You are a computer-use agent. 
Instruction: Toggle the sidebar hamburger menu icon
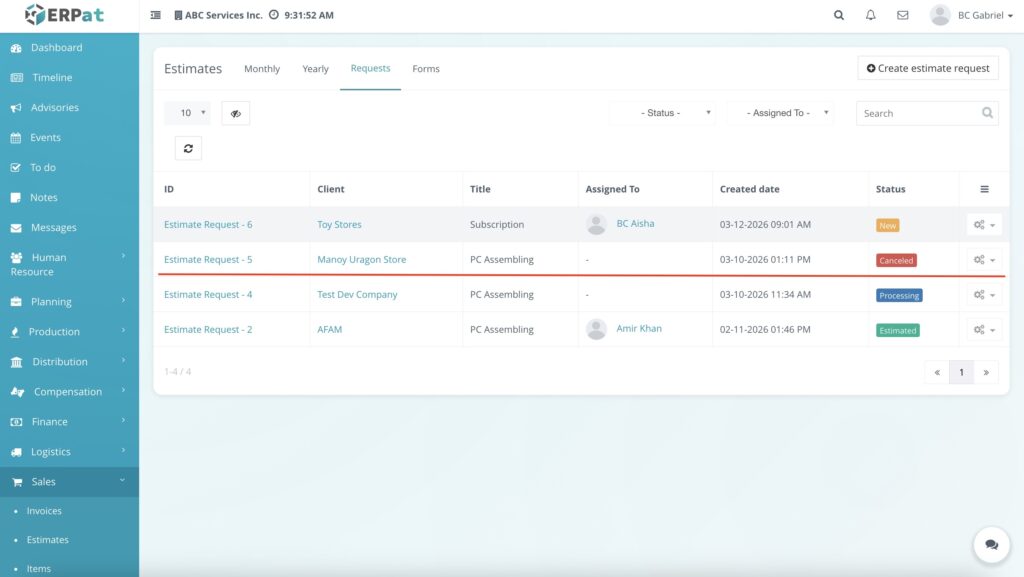tap(155, 16)
